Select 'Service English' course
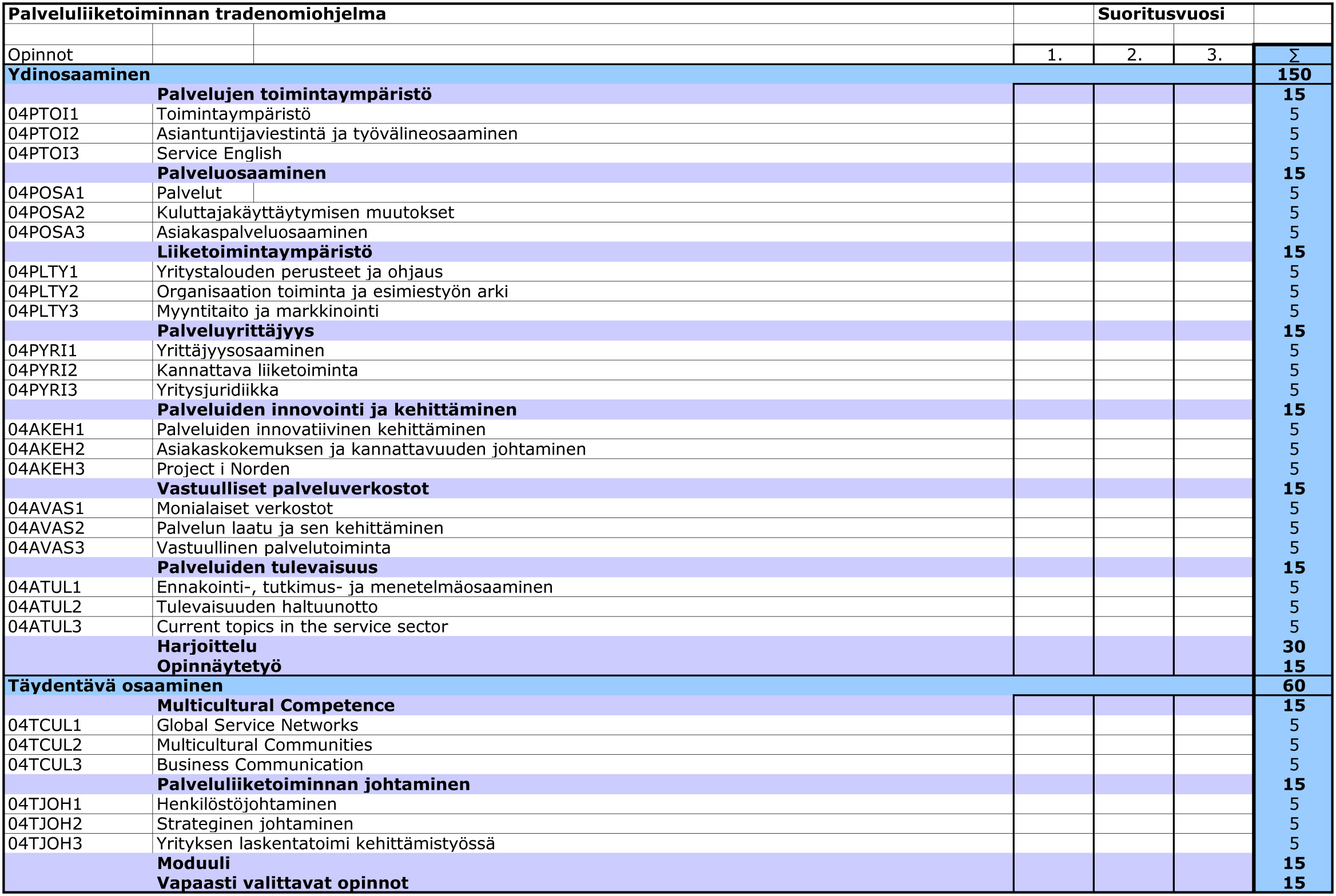 219,153
